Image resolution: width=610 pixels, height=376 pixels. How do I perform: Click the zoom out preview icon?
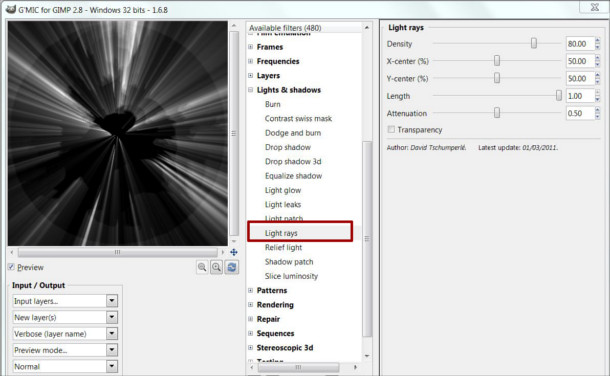[x=202, y=267]
